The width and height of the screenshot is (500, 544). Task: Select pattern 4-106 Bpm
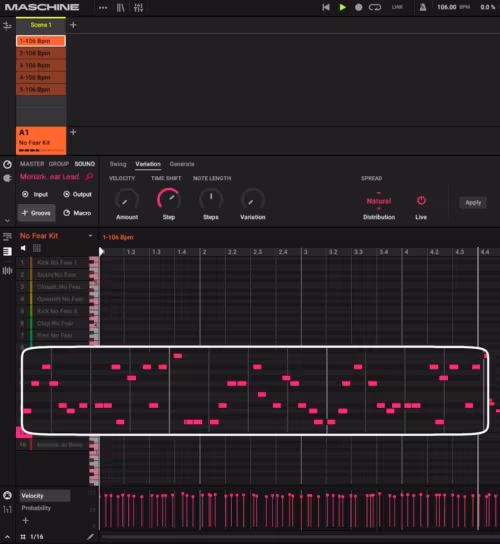(41, 77)
